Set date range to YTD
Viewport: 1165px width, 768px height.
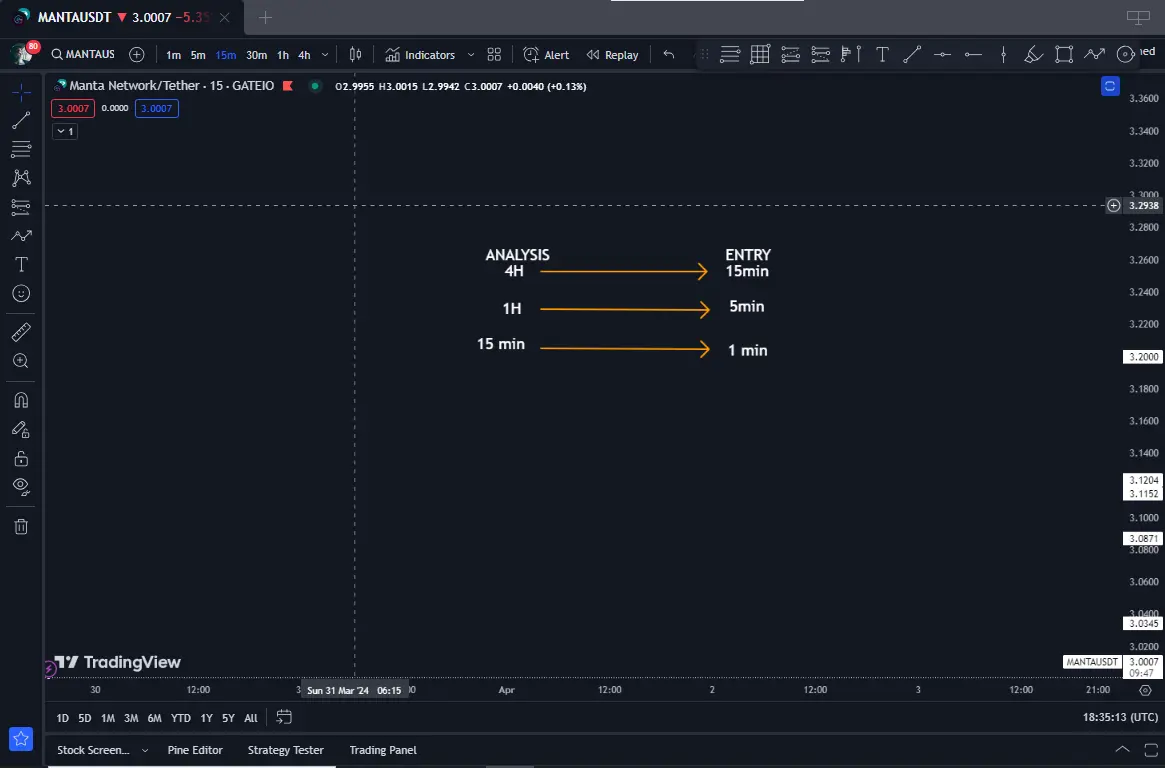click(x=181, y=718)
